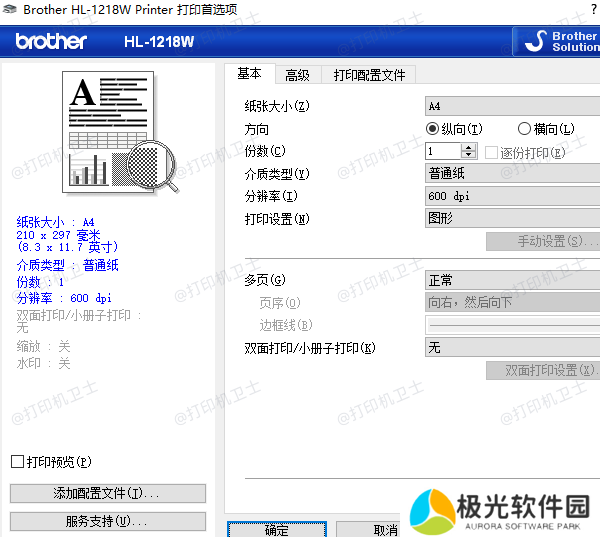This screenshot has width=600, height=537.
Task: Open the 页序 dropdown showing 向右，然后向下
Action: pyautogui.click(x=512, y=302)
